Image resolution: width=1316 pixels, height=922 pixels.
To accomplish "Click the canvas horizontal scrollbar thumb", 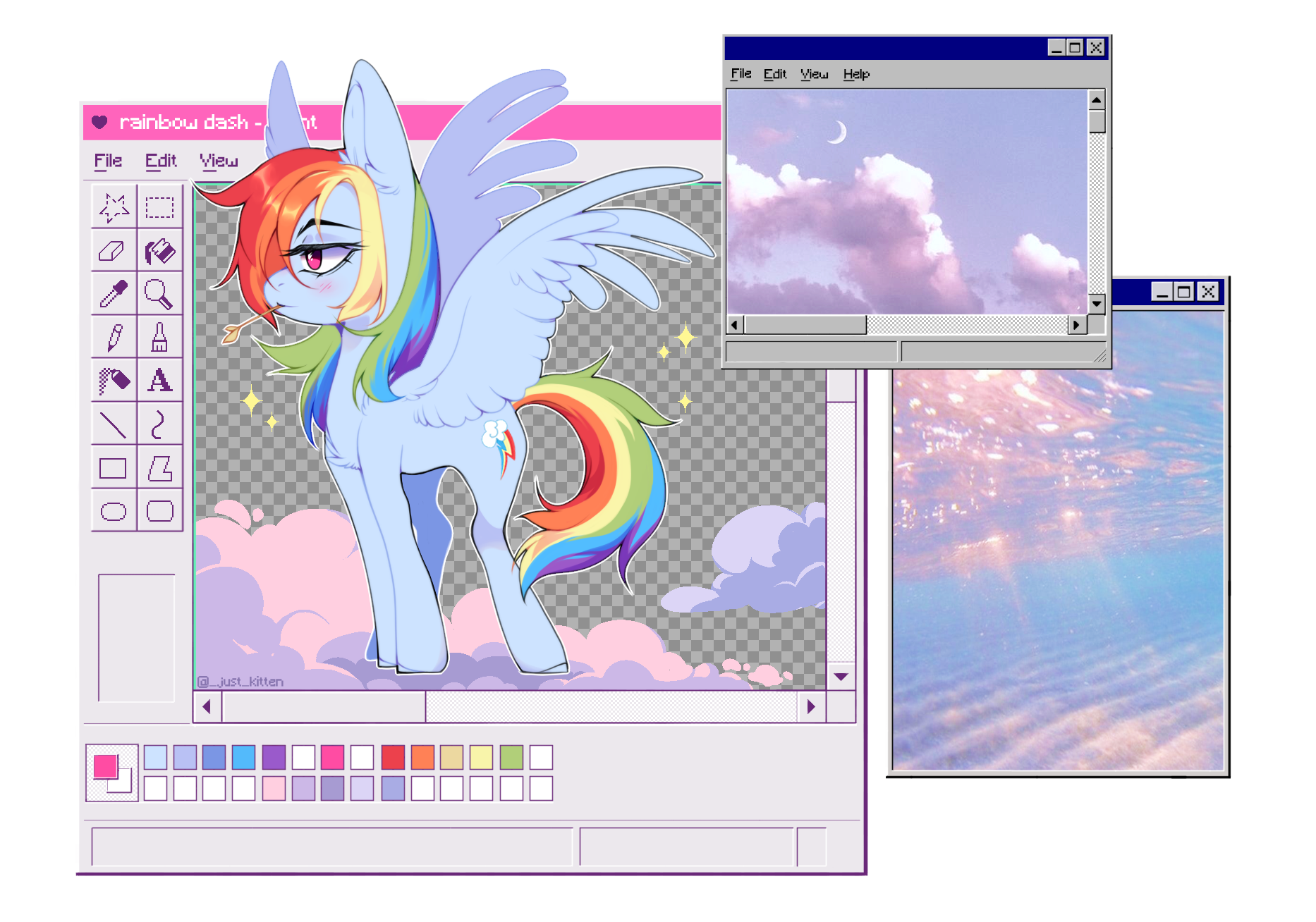I will pos(324,706).
